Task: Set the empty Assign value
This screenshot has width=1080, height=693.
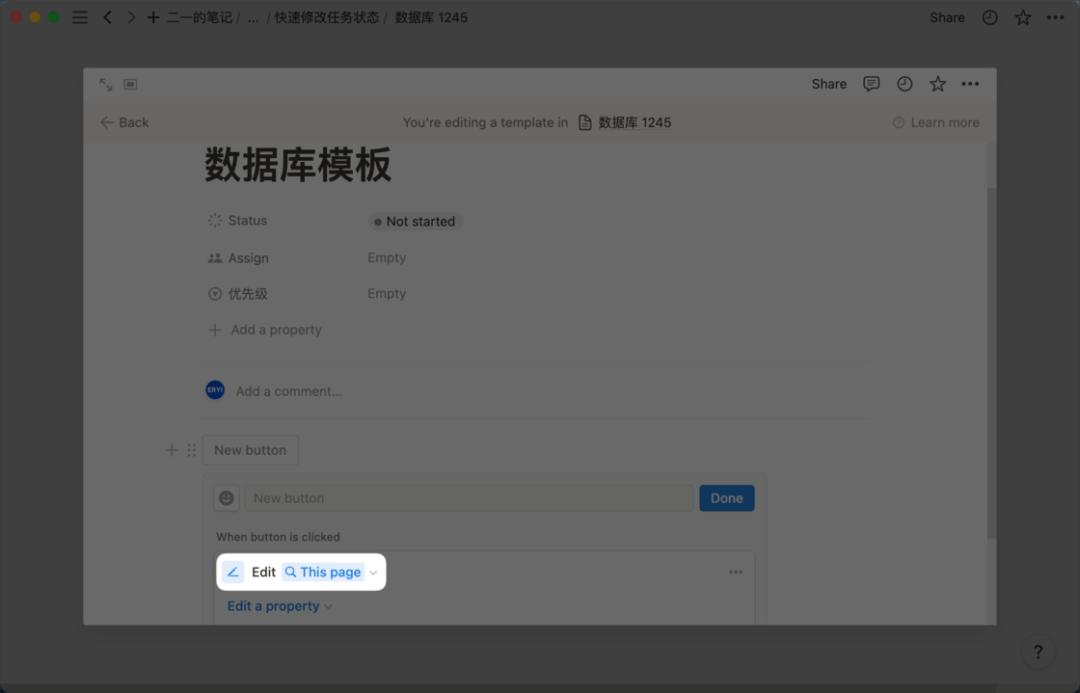Action: pos(386,258)
